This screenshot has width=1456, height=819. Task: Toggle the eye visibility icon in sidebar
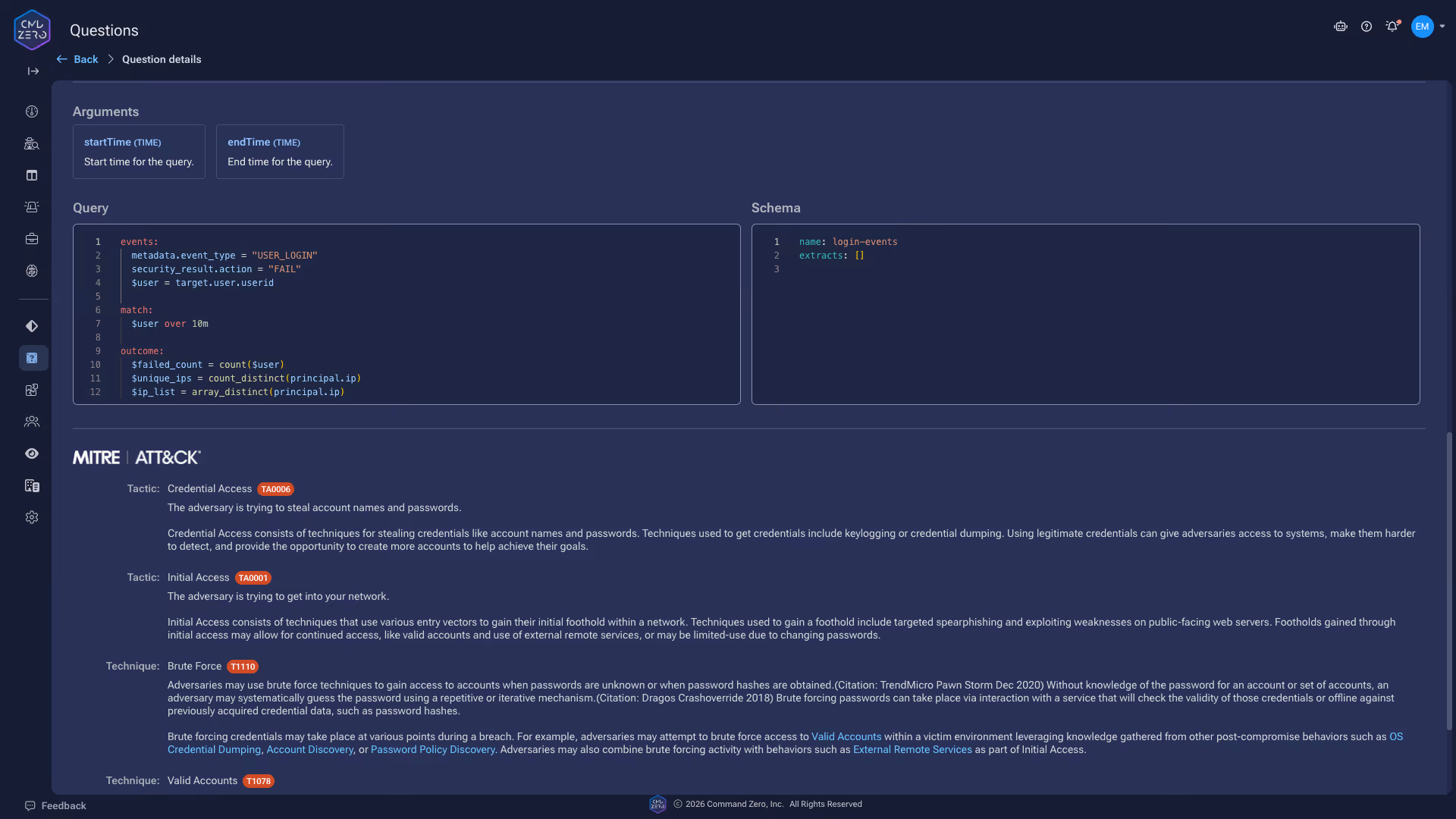pos(32,453)
